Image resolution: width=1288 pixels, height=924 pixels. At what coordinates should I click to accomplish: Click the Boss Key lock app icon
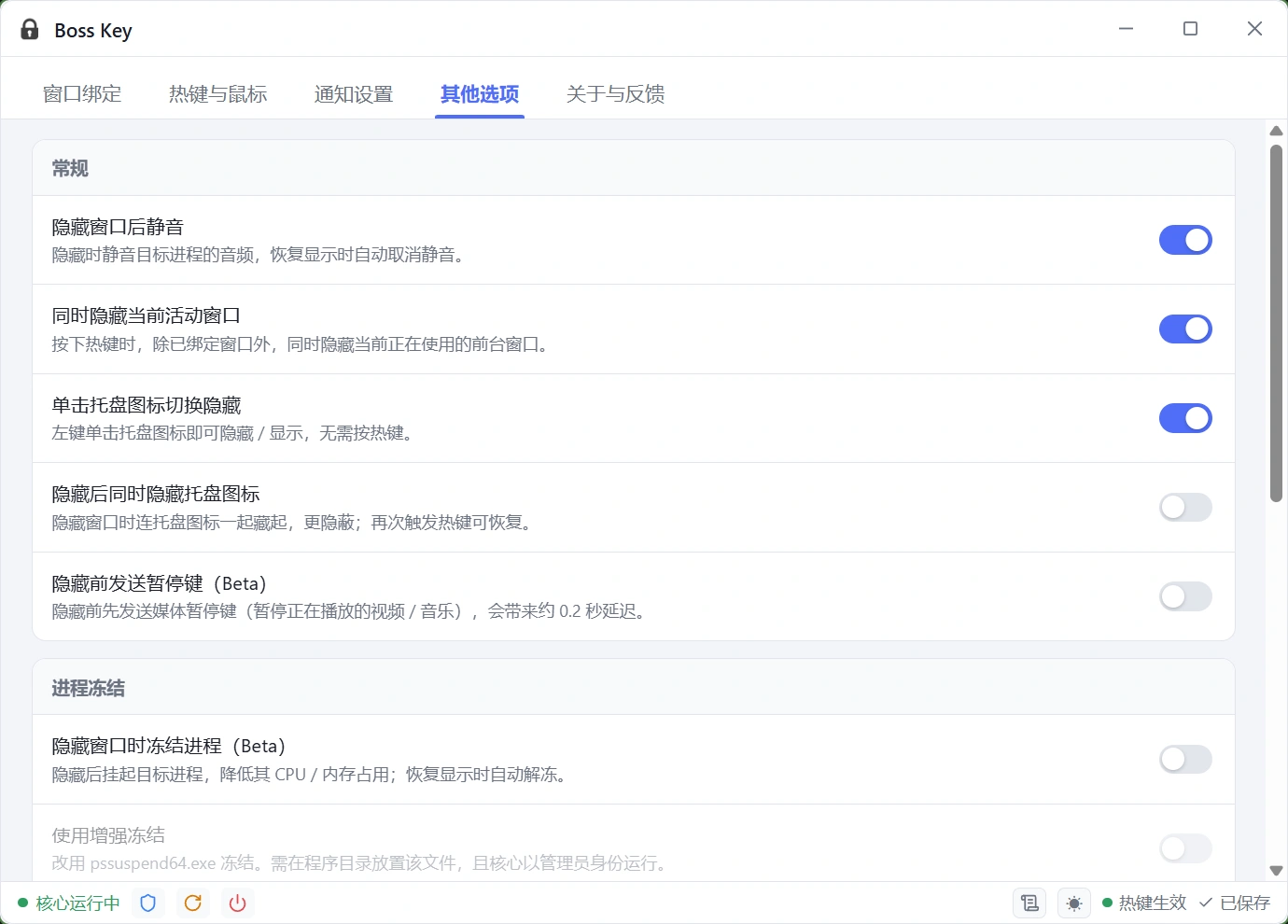(30, 29)
